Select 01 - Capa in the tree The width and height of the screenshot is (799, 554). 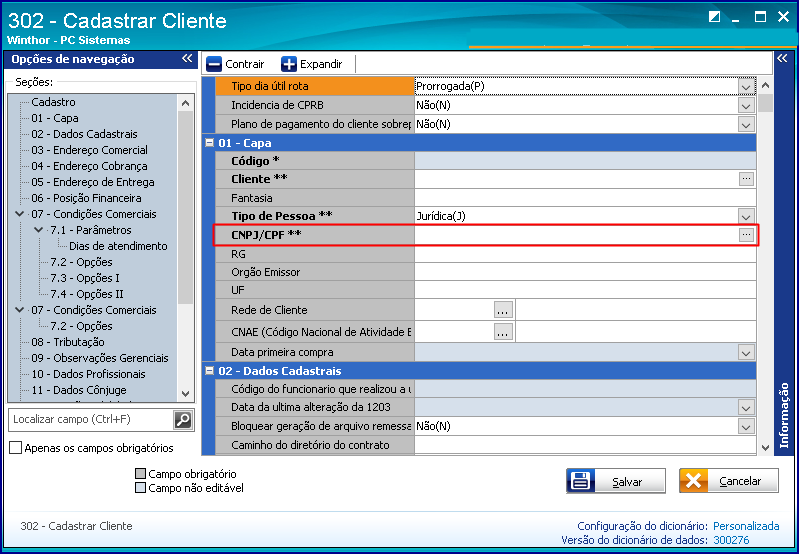(x=55, y=118)
